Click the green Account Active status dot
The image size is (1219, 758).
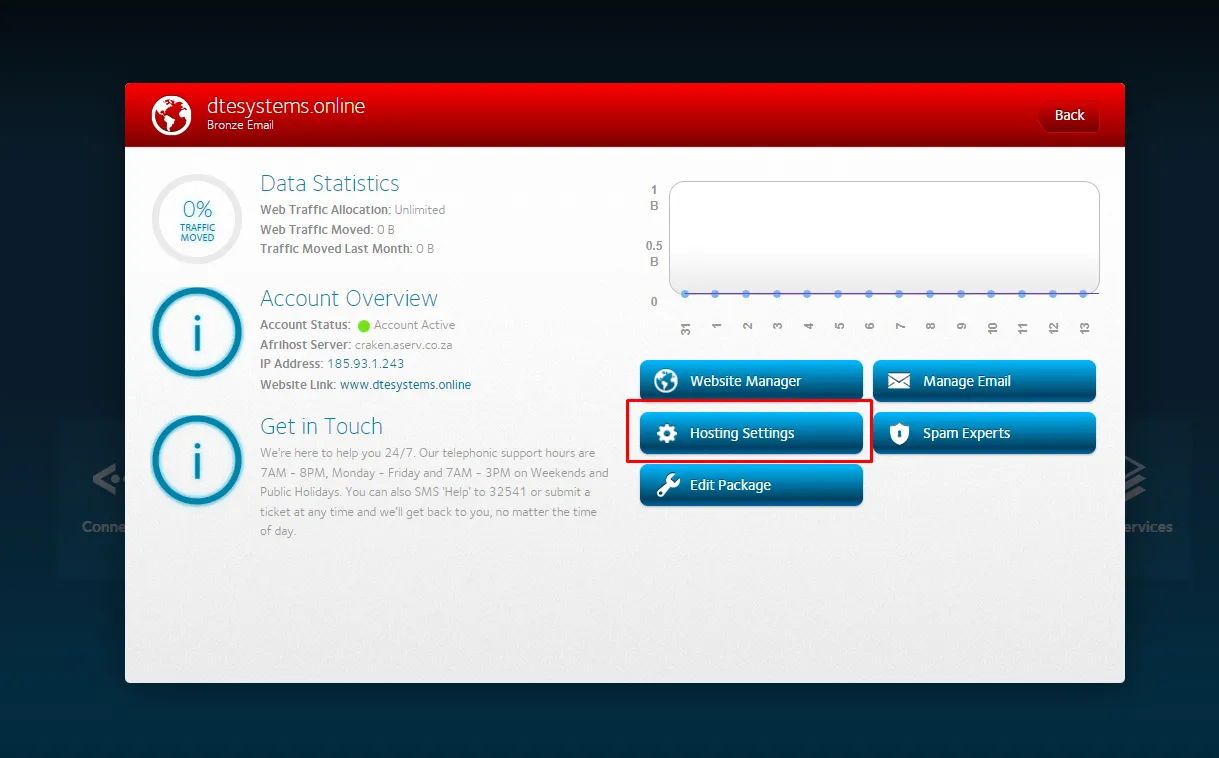pos(364,325)
